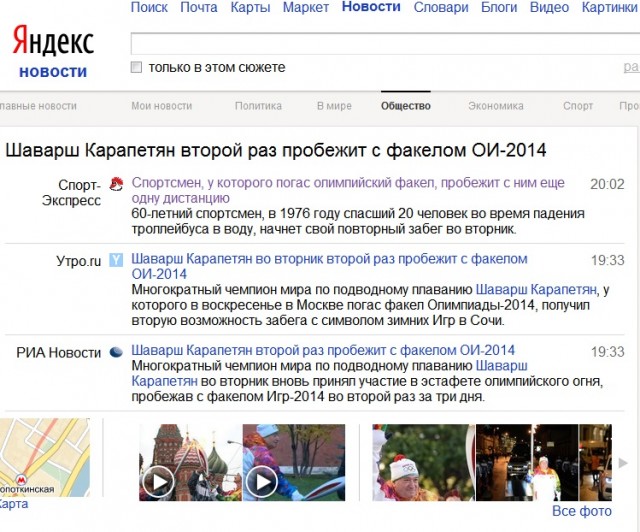This screenshot has height=532, width=640.
Task: Show next photos with the arrow
Action: pos(623,463)
